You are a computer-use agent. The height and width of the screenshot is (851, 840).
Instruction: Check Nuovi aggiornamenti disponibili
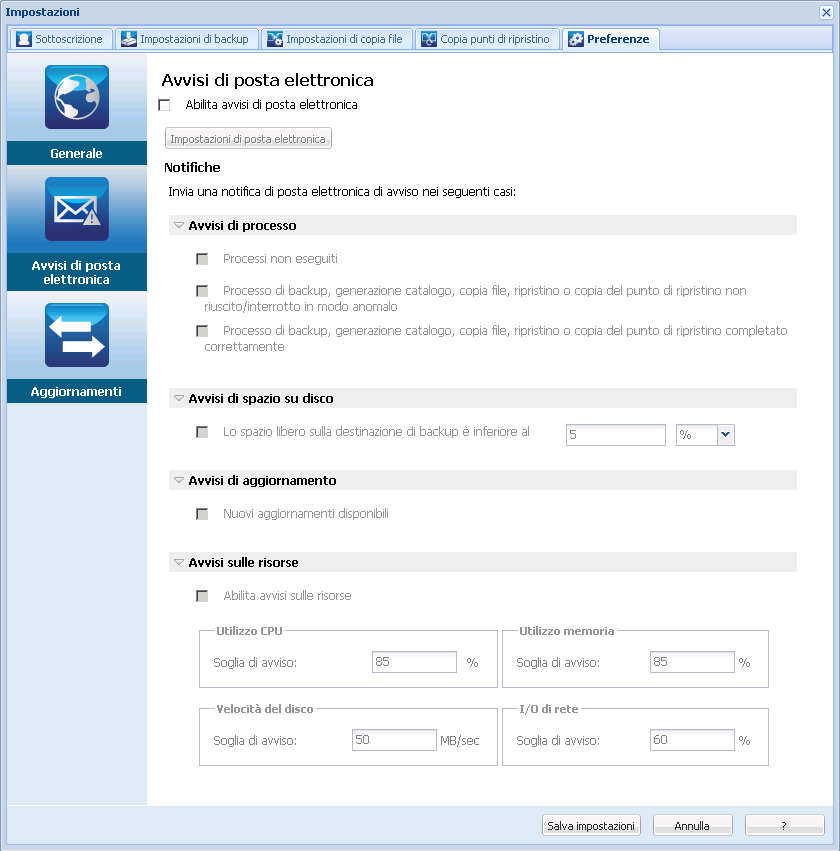tap(202, 513)
